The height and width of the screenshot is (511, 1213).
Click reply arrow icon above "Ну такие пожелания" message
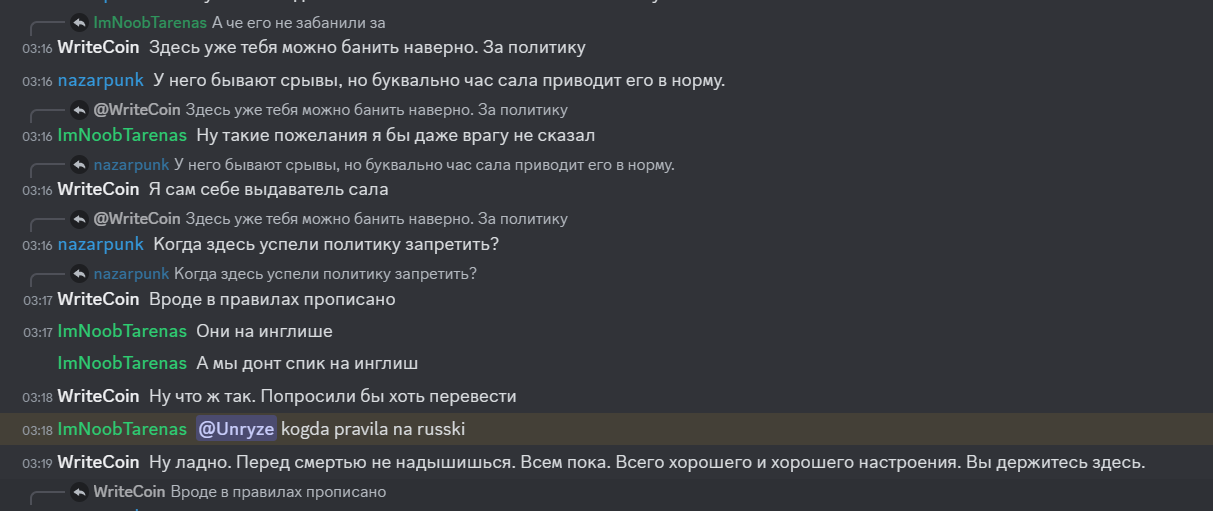[x=79, y=110]
